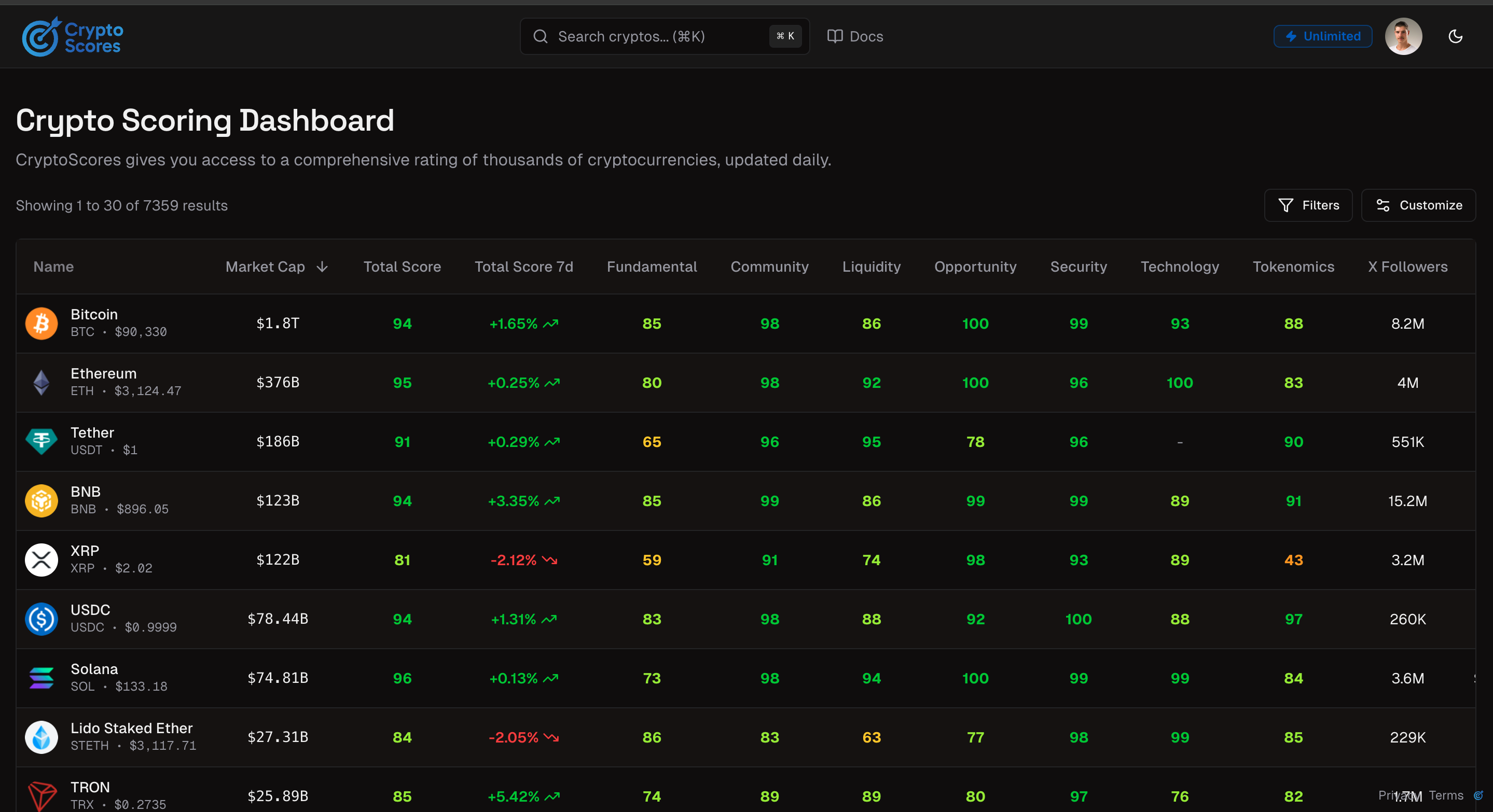This screenshot has width=1493, height=812.
Task: Open the Customize options
Action: point(1418,205)
